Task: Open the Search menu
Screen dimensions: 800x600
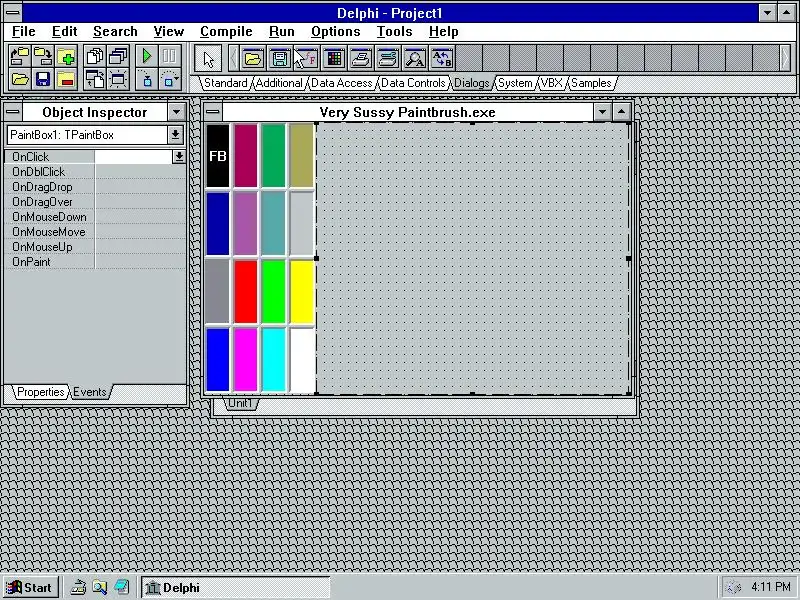Action: [115, 32]
